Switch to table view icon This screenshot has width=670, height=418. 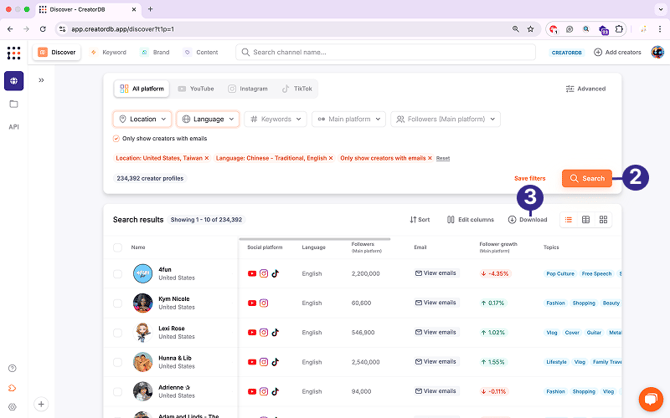(x=586, y=219)
